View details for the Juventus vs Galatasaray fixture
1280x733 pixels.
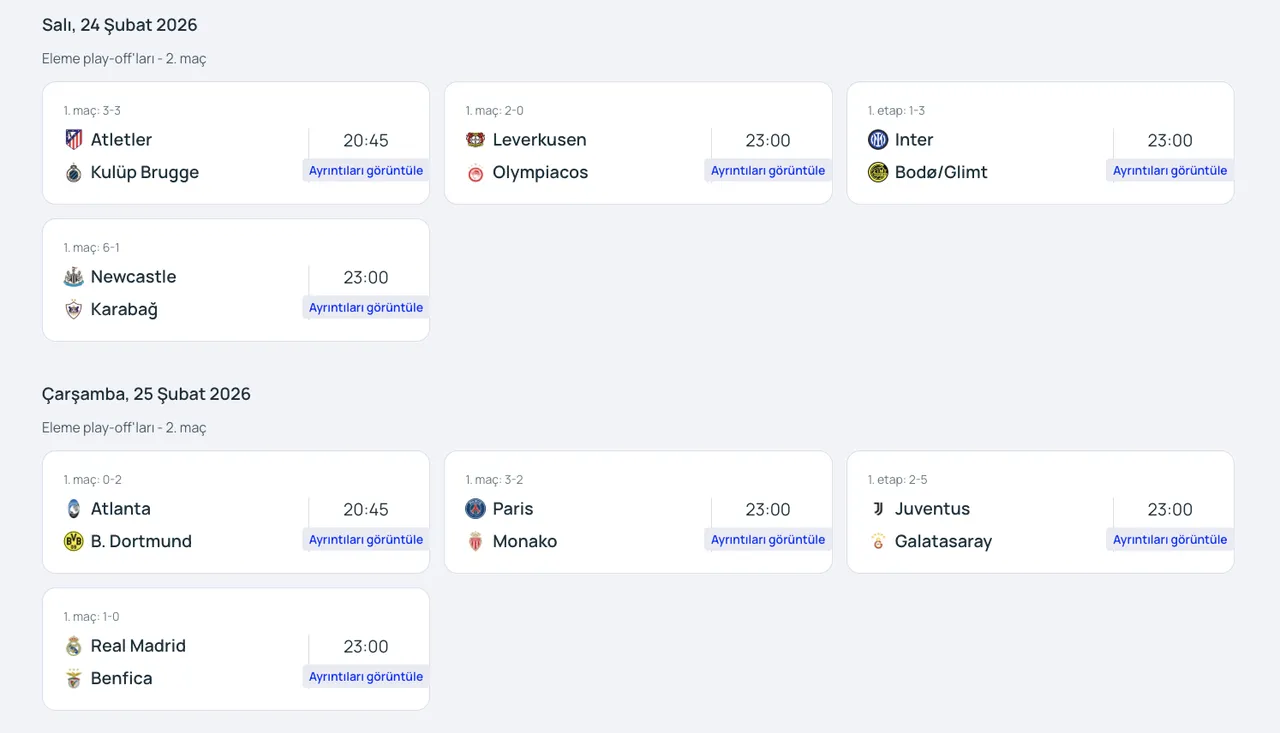click(1168, 539)
